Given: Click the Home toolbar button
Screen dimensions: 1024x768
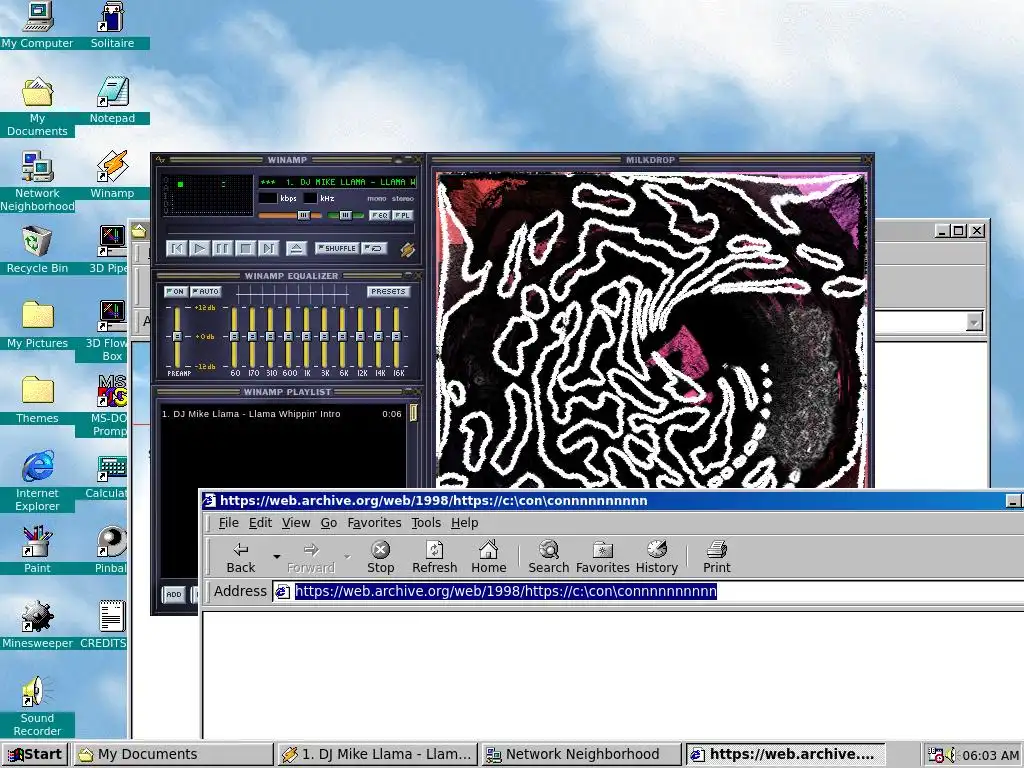Looking at the screenshot, I should [488, 557].
